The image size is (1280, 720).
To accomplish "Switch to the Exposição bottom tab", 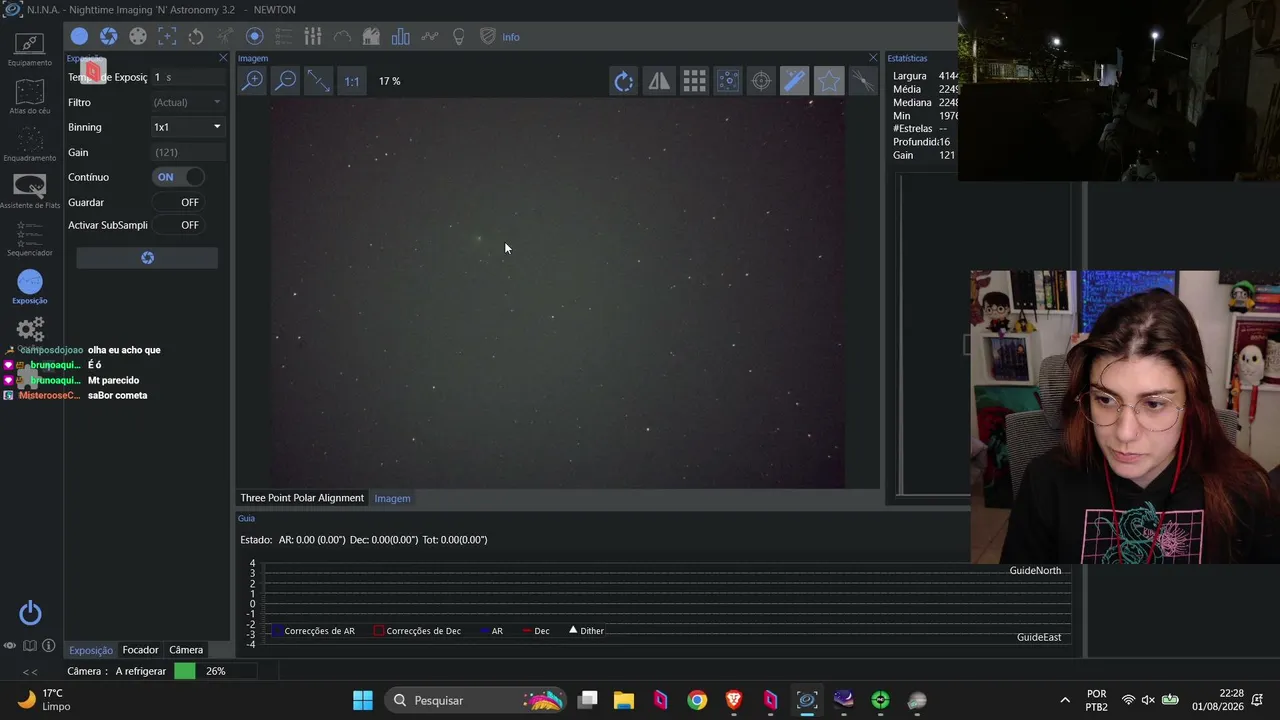I will point(91,650).
